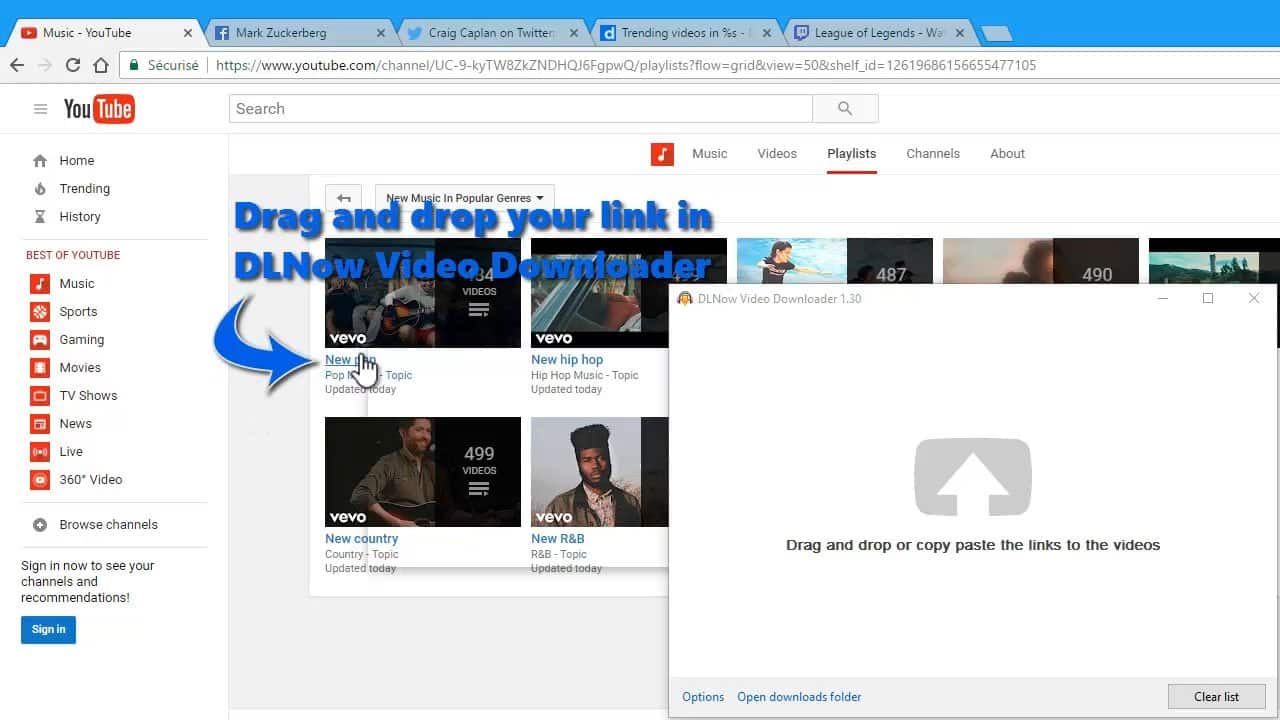This screenshot has height=720, width=1280.
Task: Open the channel About tab
Action: [x=1007, y=153]
